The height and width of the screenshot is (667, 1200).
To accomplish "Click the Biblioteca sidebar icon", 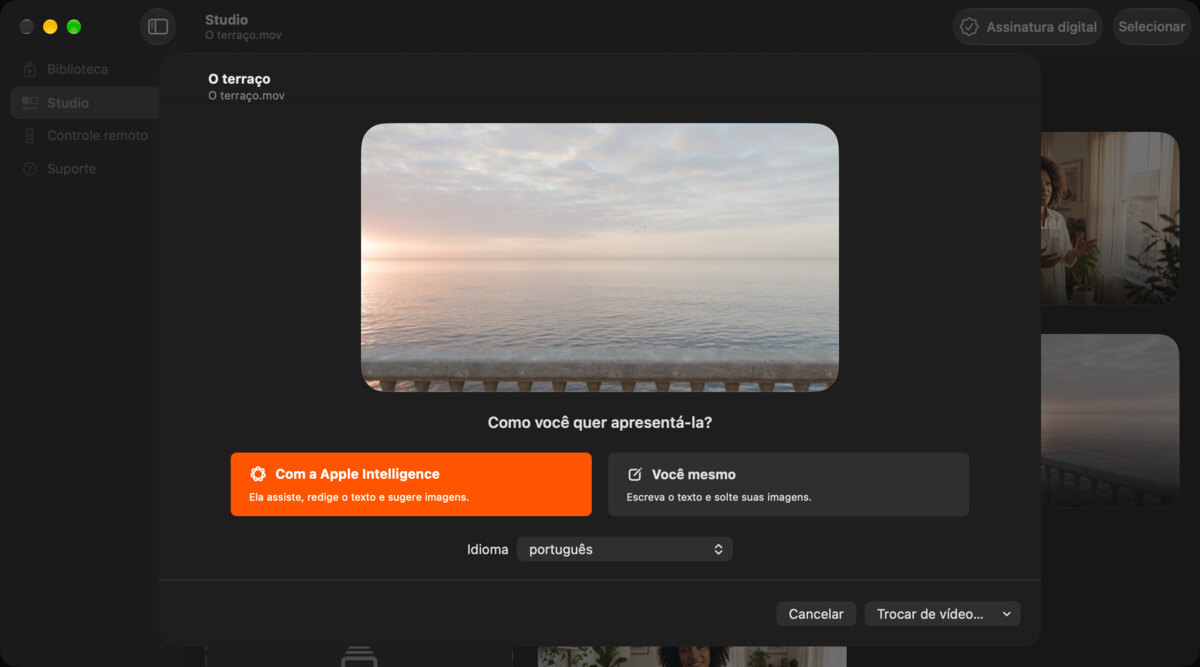I will [x=29, y=70].
